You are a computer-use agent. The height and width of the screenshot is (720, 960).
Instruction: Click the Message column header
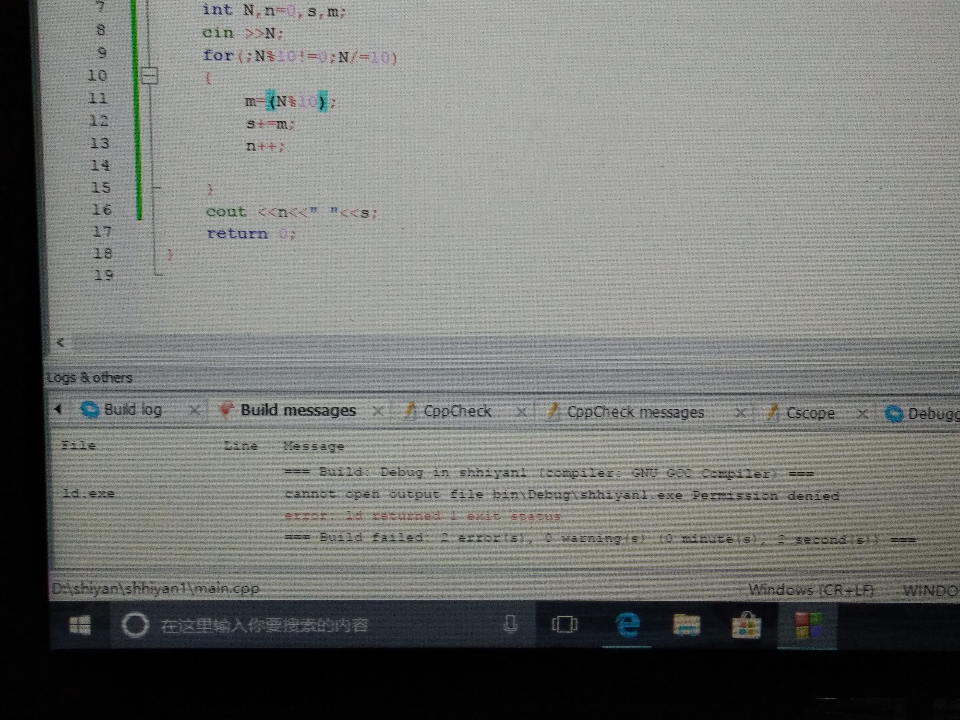coord(313,447)
